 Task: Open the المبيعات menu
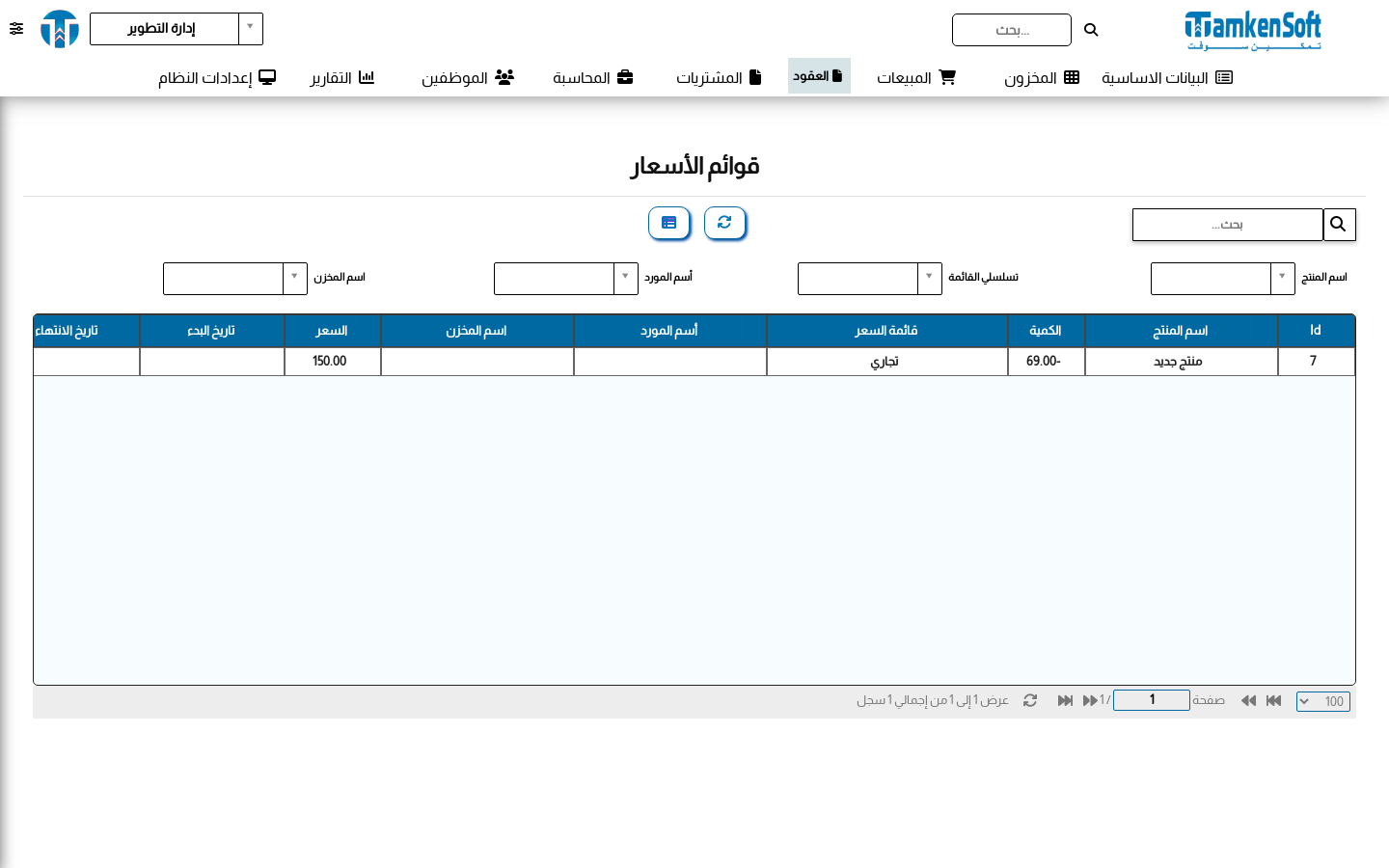916,77
